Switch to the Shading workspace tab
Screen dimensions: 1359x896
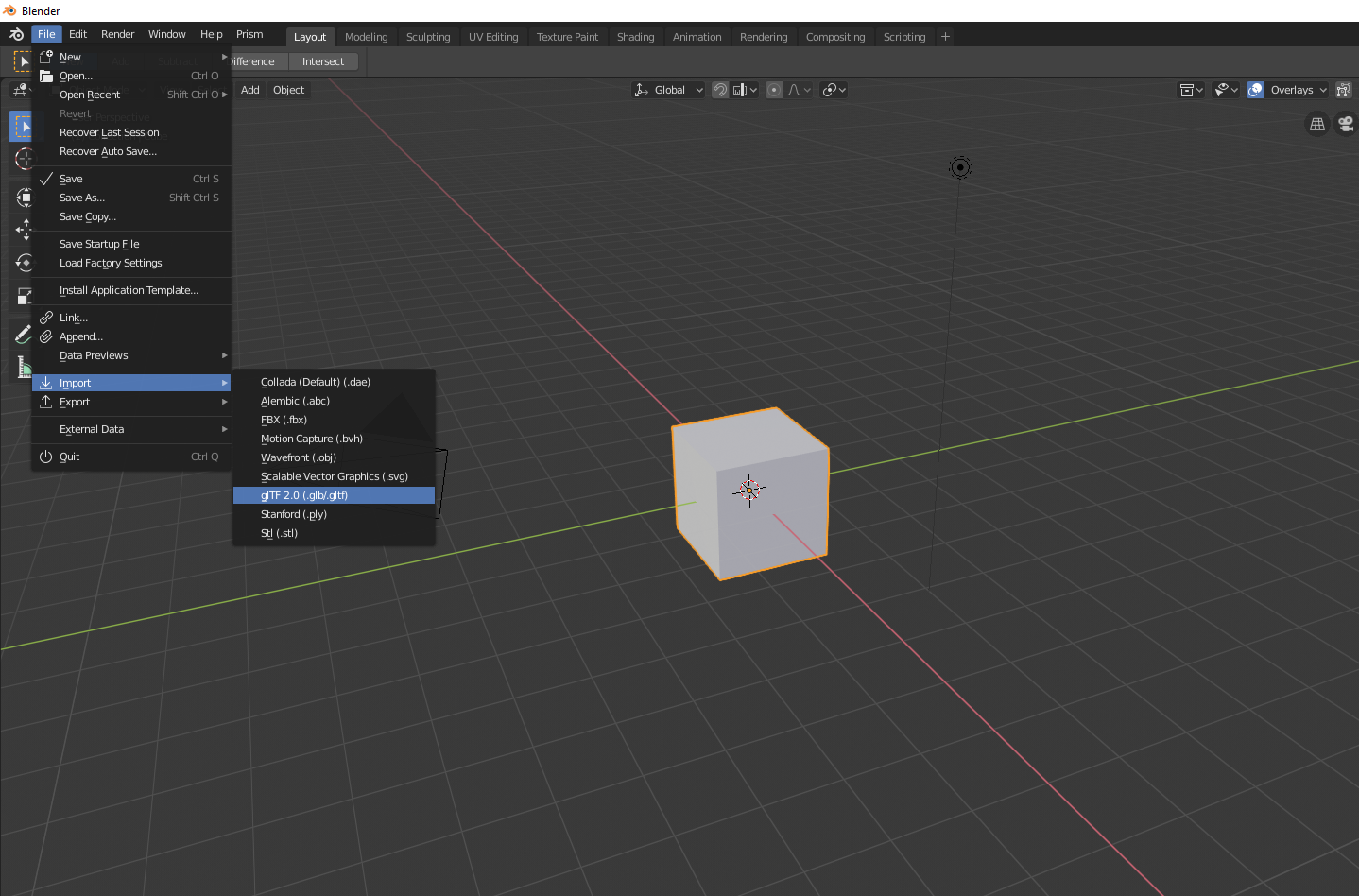coord(635,37)
